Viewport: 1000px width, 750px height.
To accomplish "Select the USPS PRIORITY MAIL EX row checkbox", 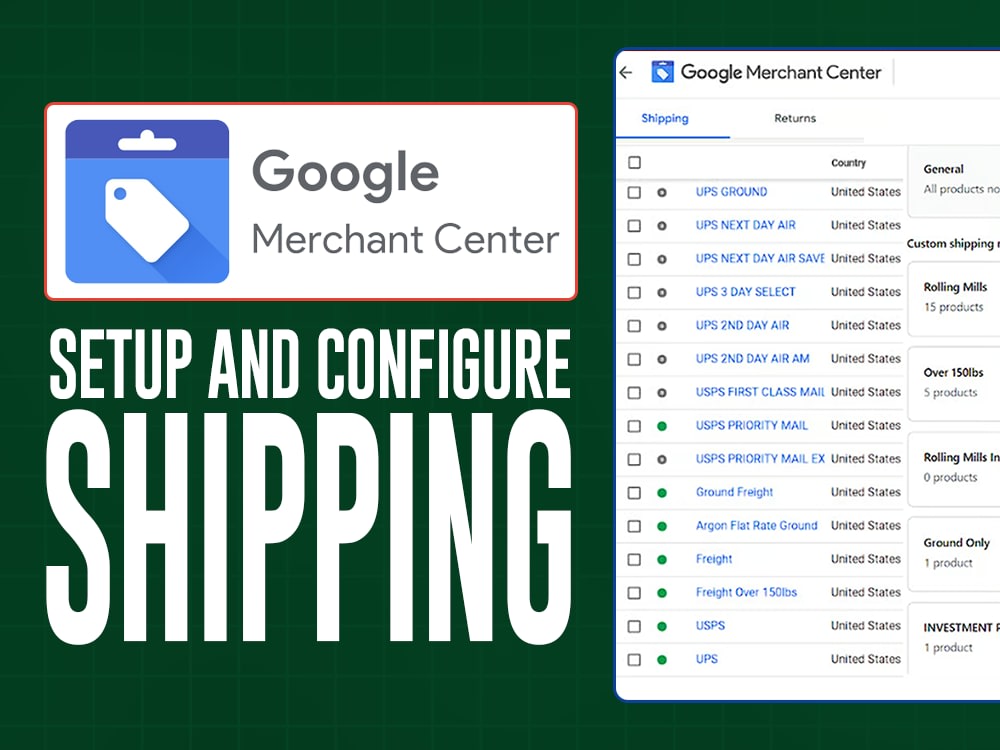I will click(x=635, y=459).
